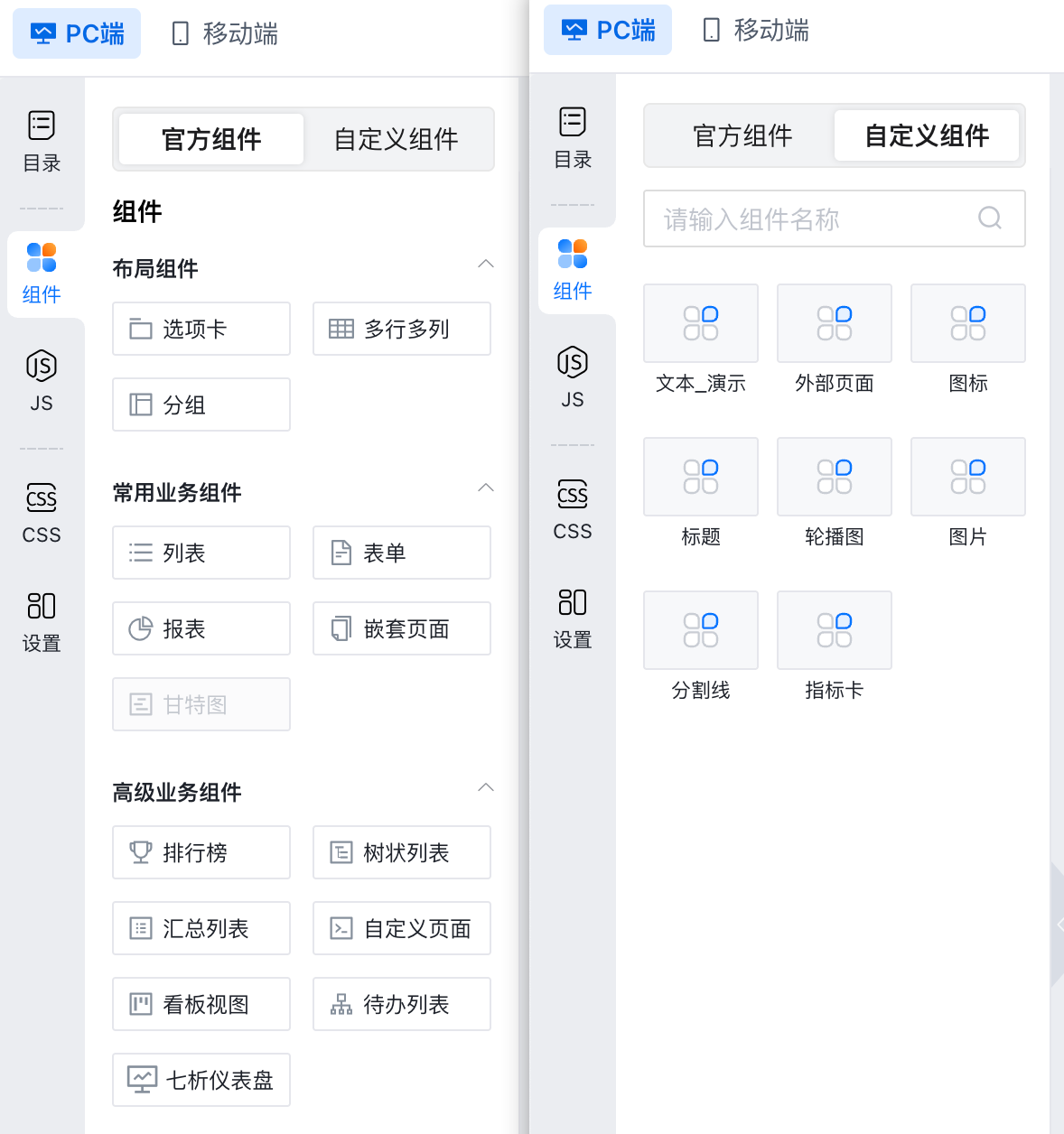Screen dimensions: 1064x1134
Task: Select the 表单 form component
Action: 401,553
